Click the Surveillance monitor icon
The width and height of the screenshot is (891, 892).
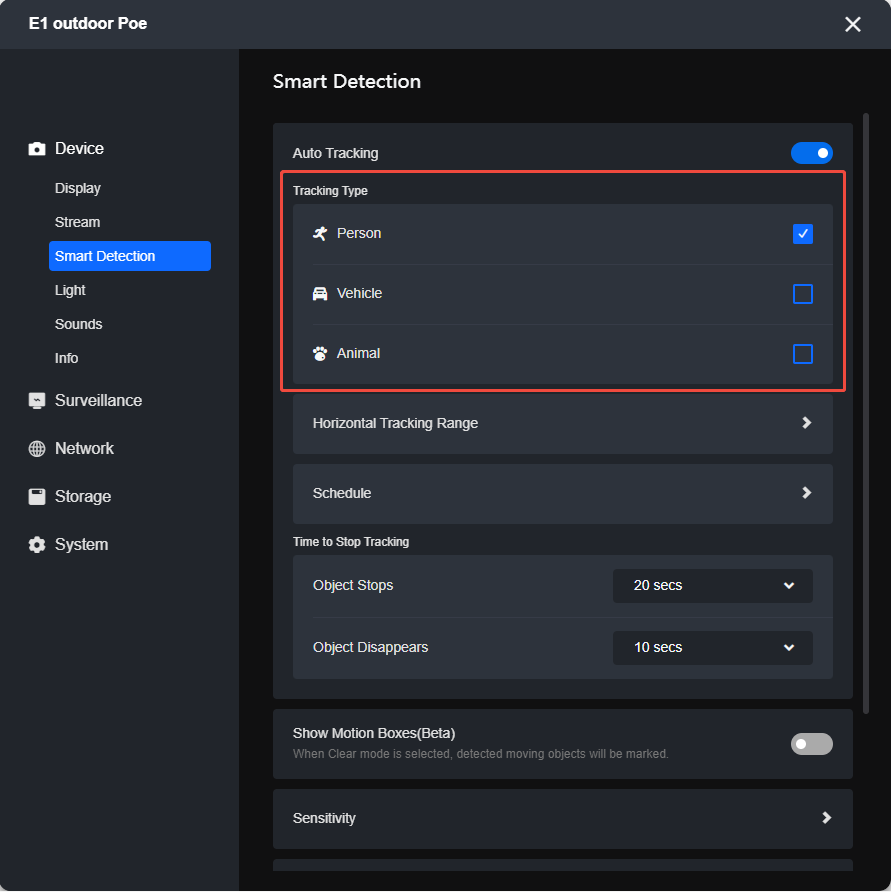coord(37,401)
